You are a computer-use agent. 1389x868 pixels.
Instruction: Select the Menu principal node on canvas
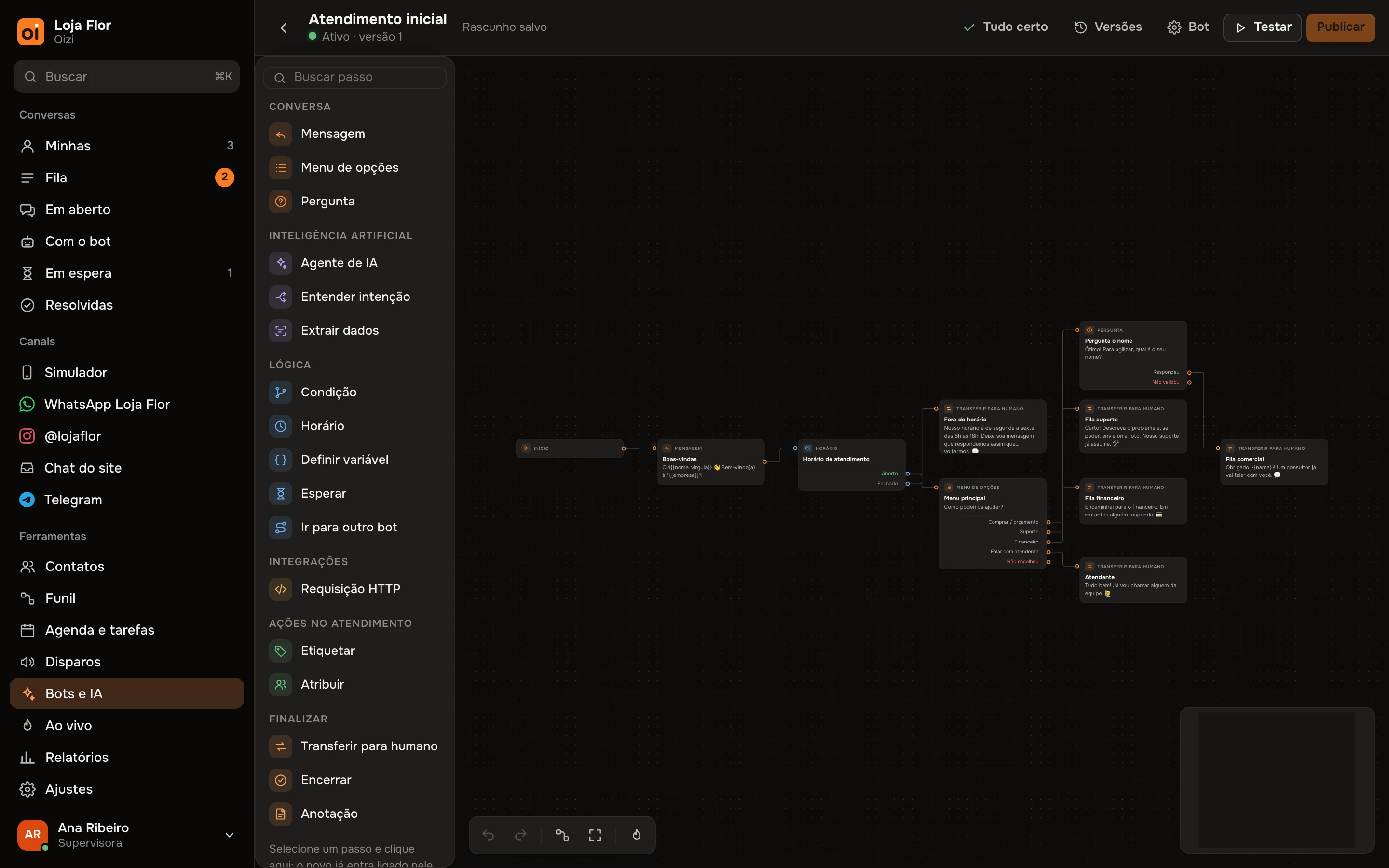click(992, 524)
